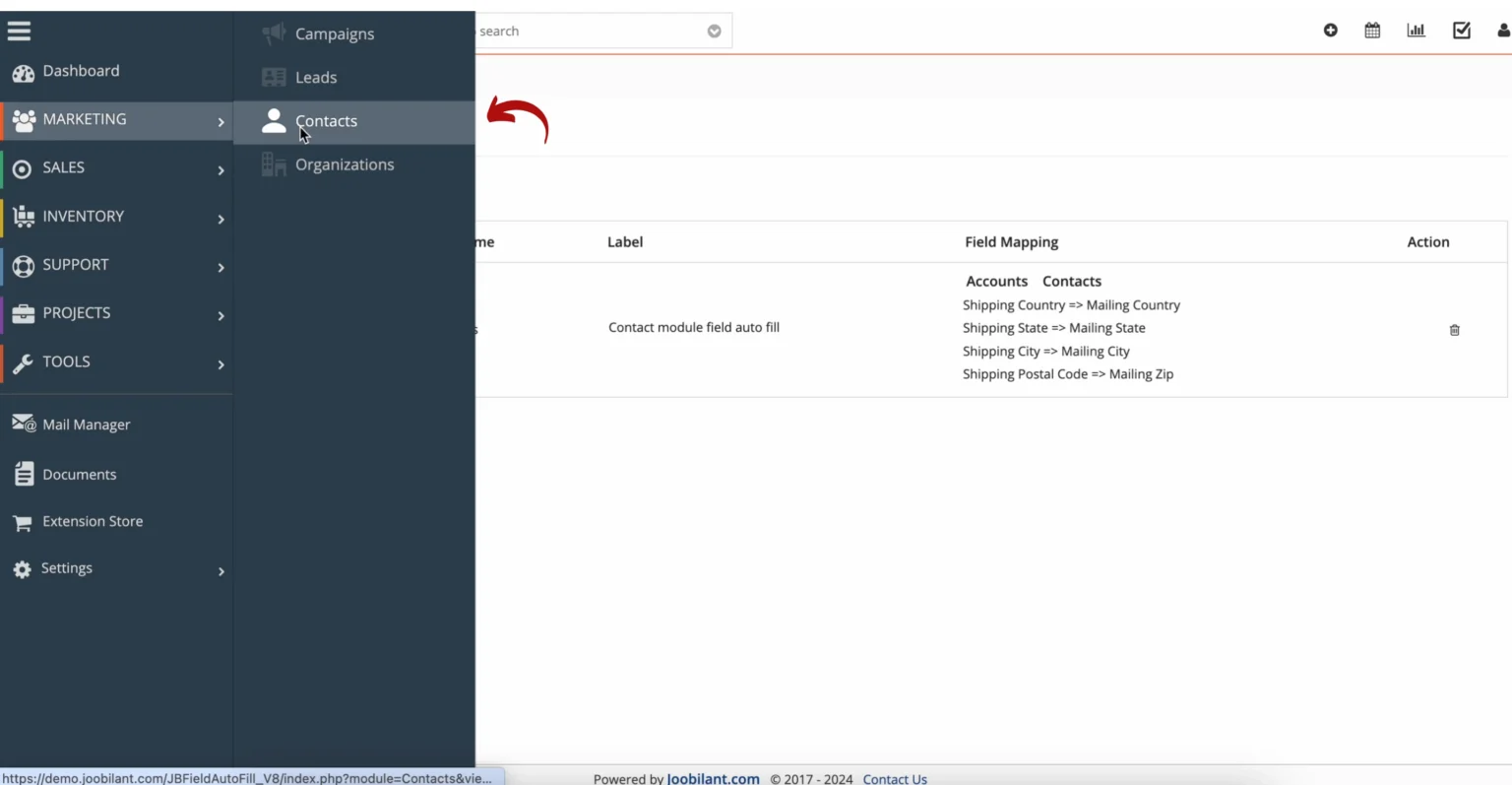This screenshot has height=785, width=1512.
Task: Select Campaigns in the Marketing menu
Action: click(334, 33)
